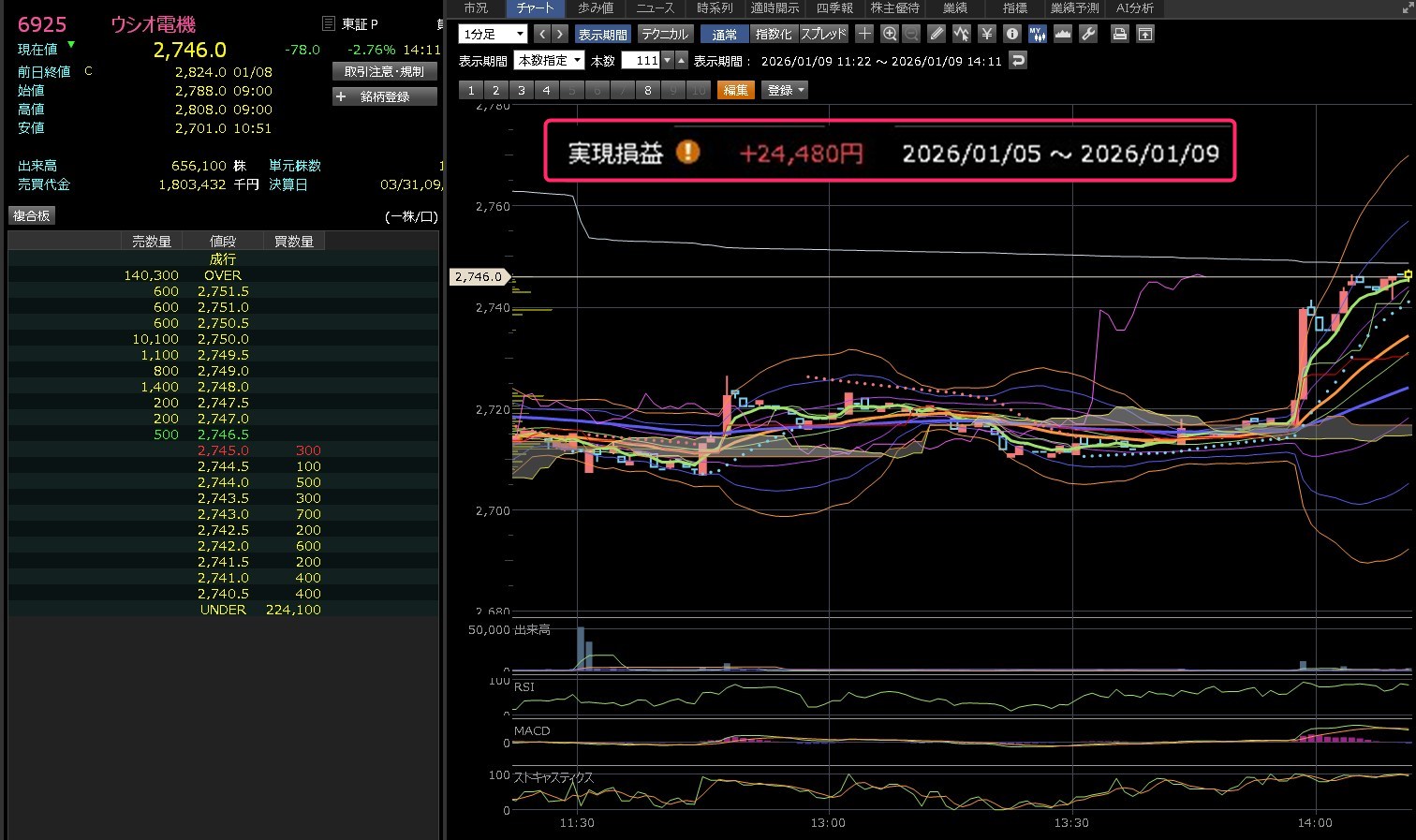Toggle スプレッド chart mode
This screenshot has height=840, width=1416.
(823, 34)
